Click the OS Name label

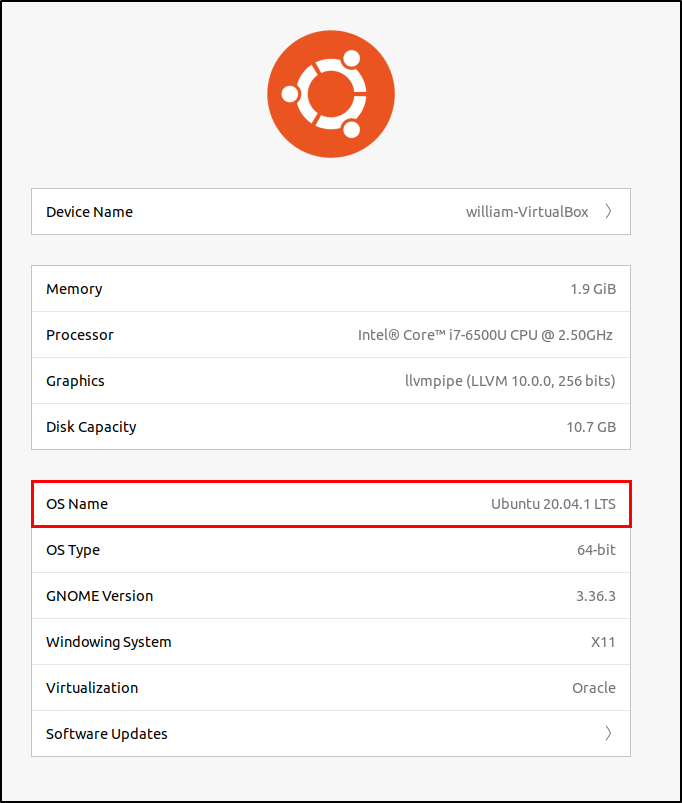click(x=77, y=504)
